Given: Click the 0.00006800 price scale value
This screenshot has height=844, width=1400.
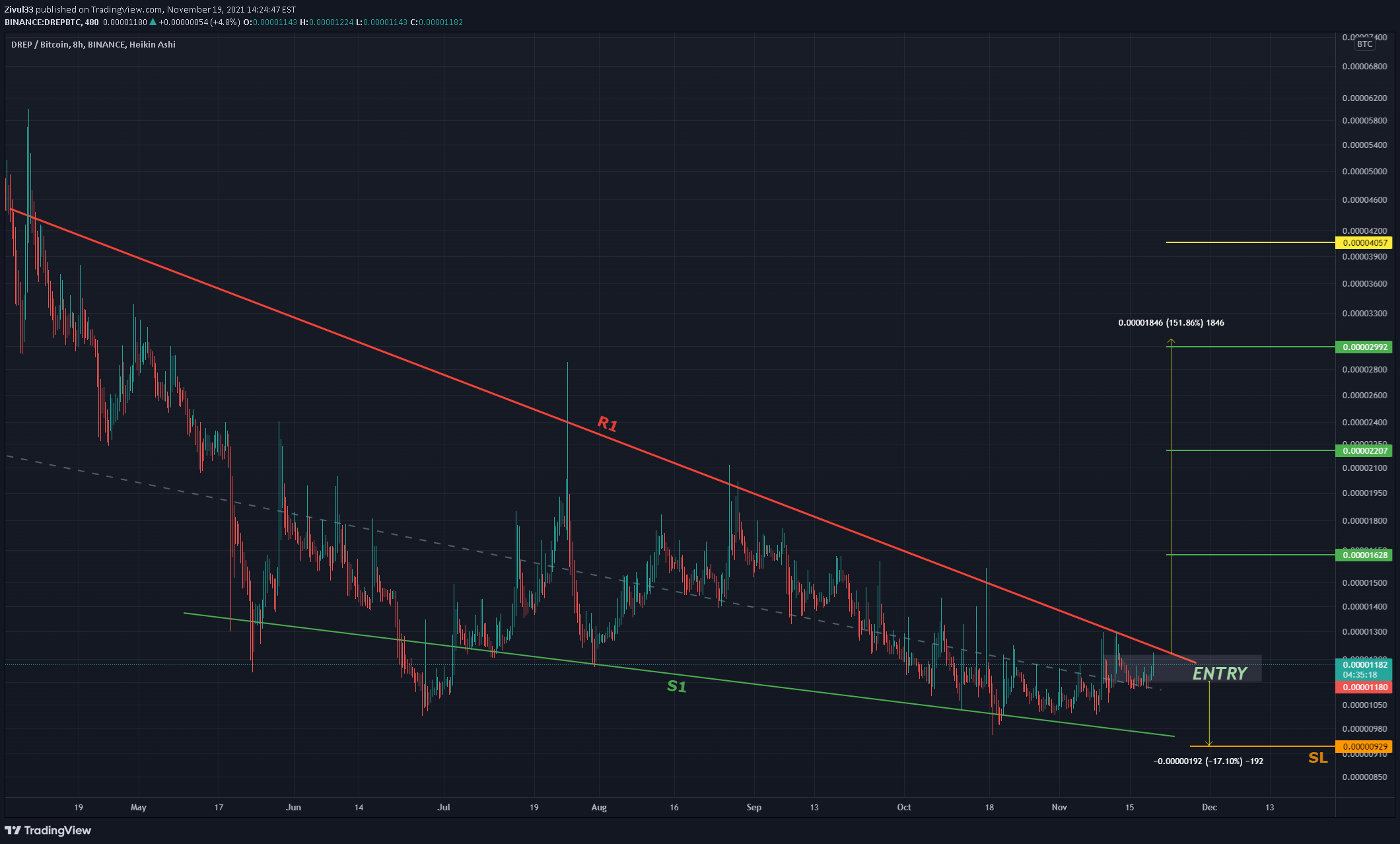Looking at the screenshot, I should click(1364, 67).
